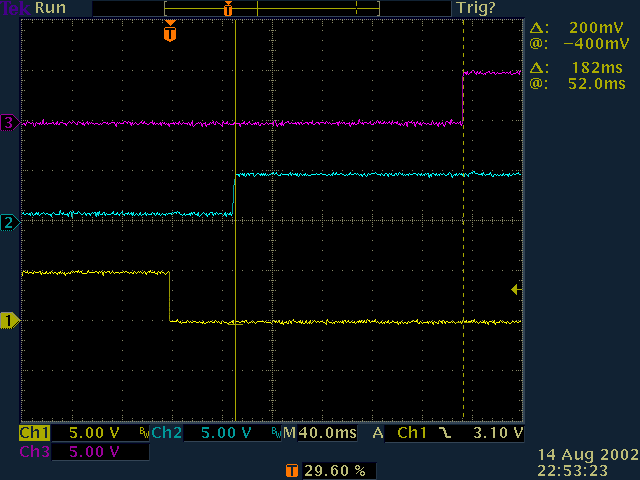This screenshot has width=640, height=480.
Task: Select the channel 1 yellow ground marker
Action: tap(9, 320)
